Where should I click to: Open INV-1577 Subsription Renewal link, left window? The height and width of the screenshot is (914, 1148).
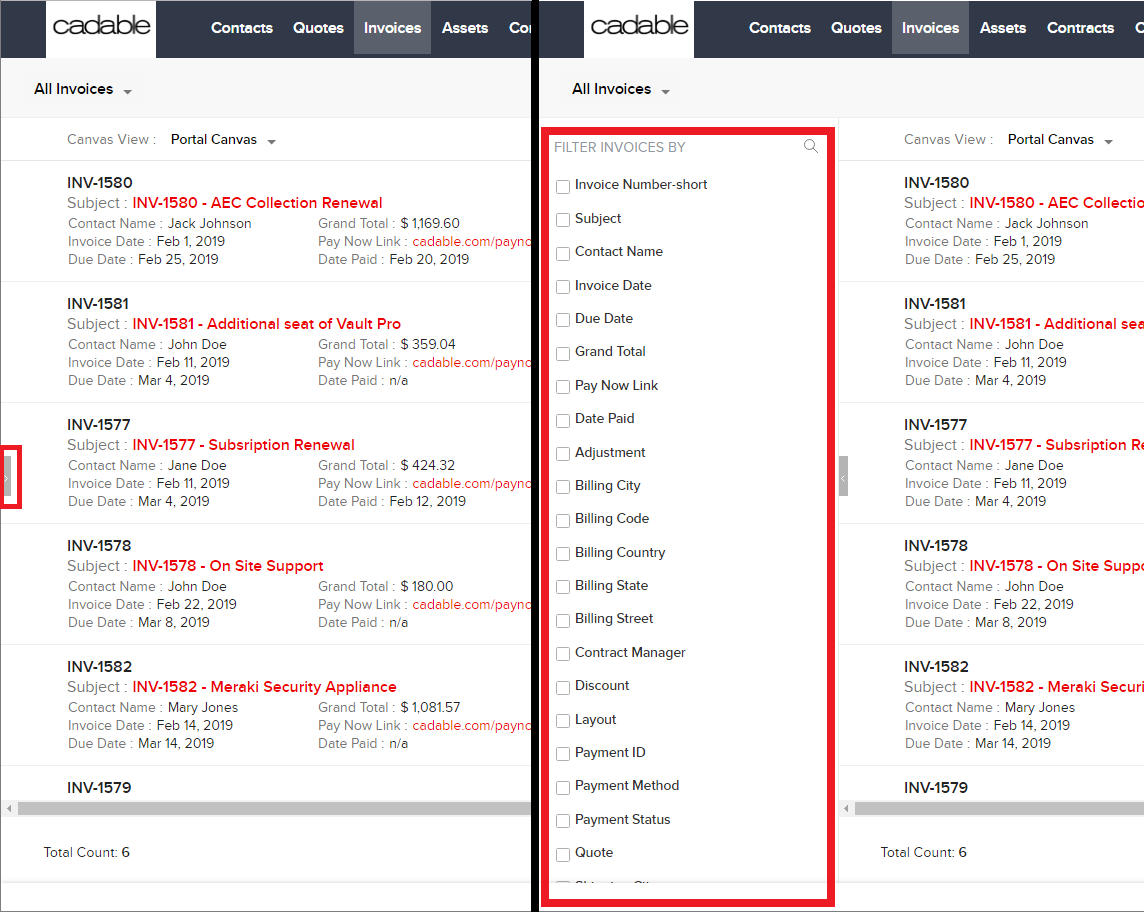[x=243, y=445]
